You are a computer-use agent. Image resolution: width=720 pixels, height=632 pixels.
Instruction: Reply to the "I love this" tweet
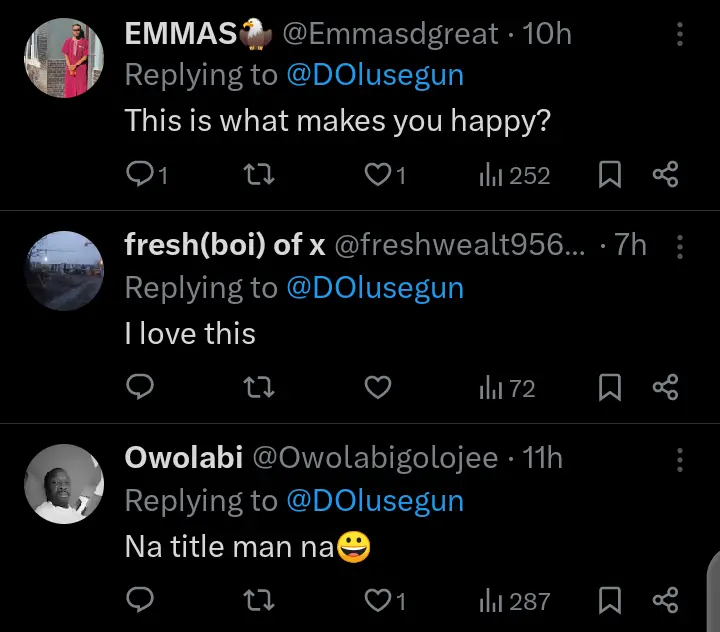(140, 387)
